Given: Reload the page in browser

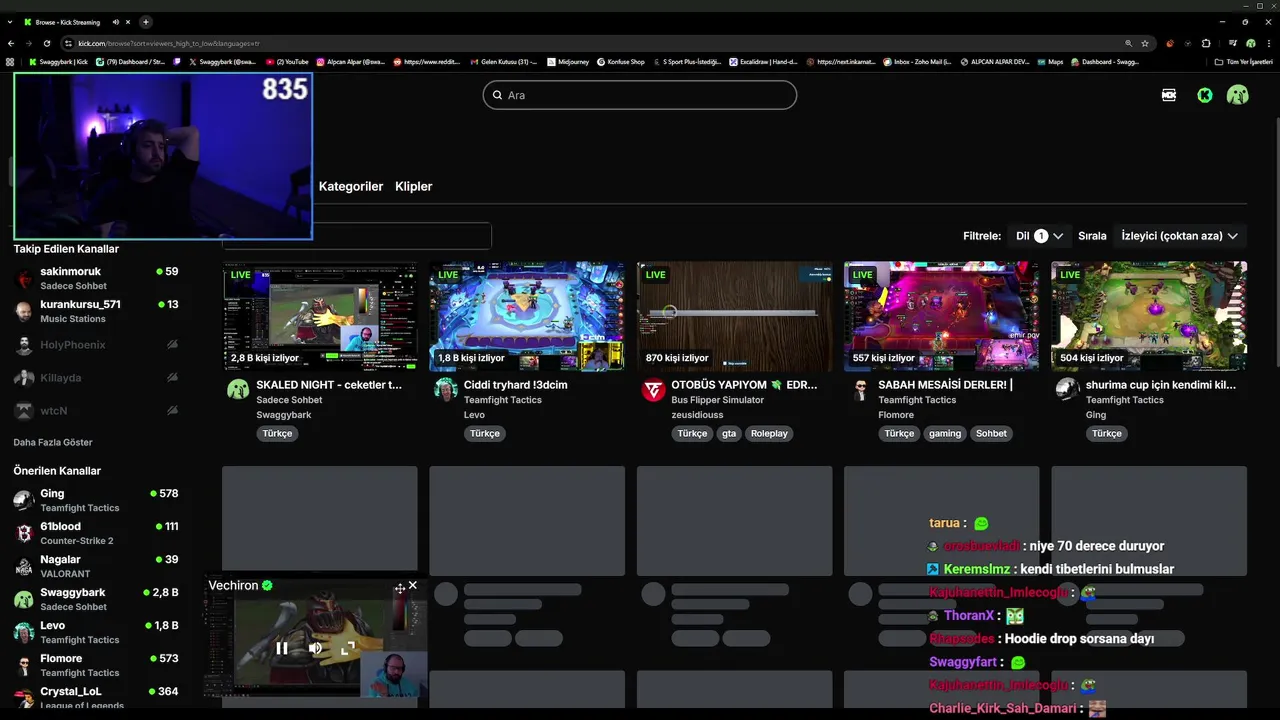Looking at the screenshot, I should (x=46, y=43).
